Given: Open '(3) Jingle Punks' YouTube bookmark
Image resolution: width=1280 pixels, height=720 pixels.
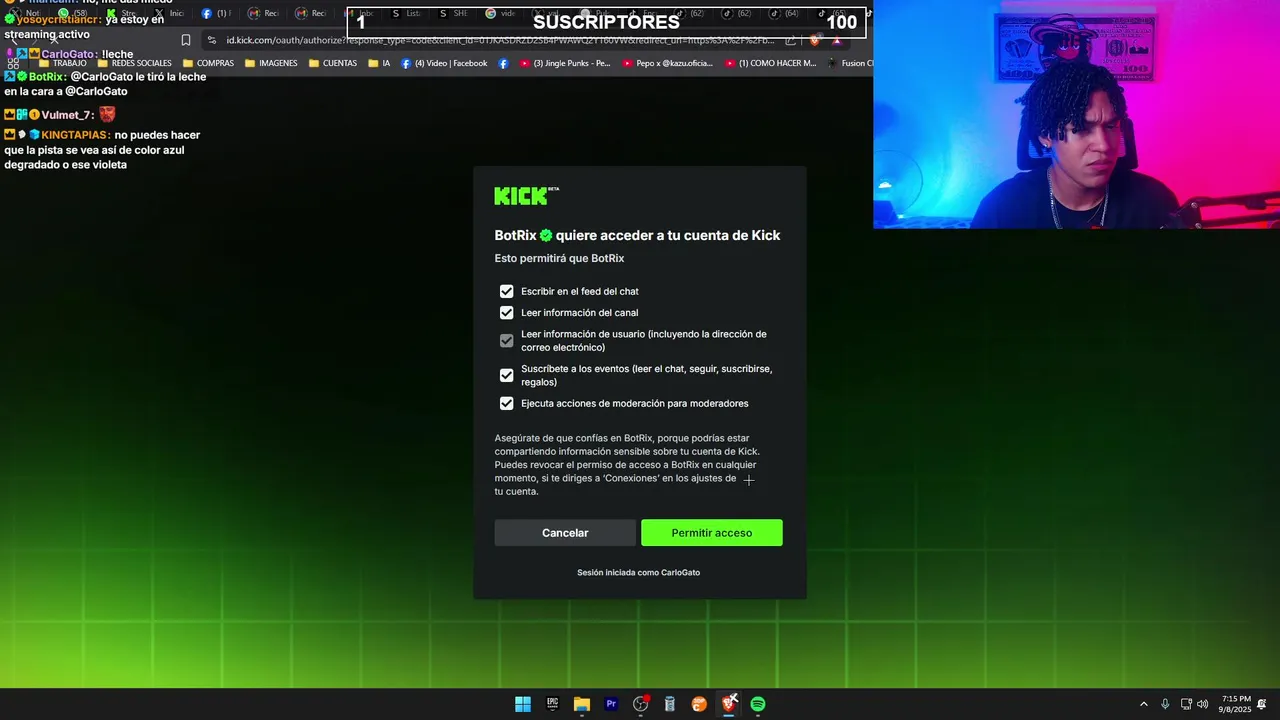Looking at the screenshot, I should [565, 63].
